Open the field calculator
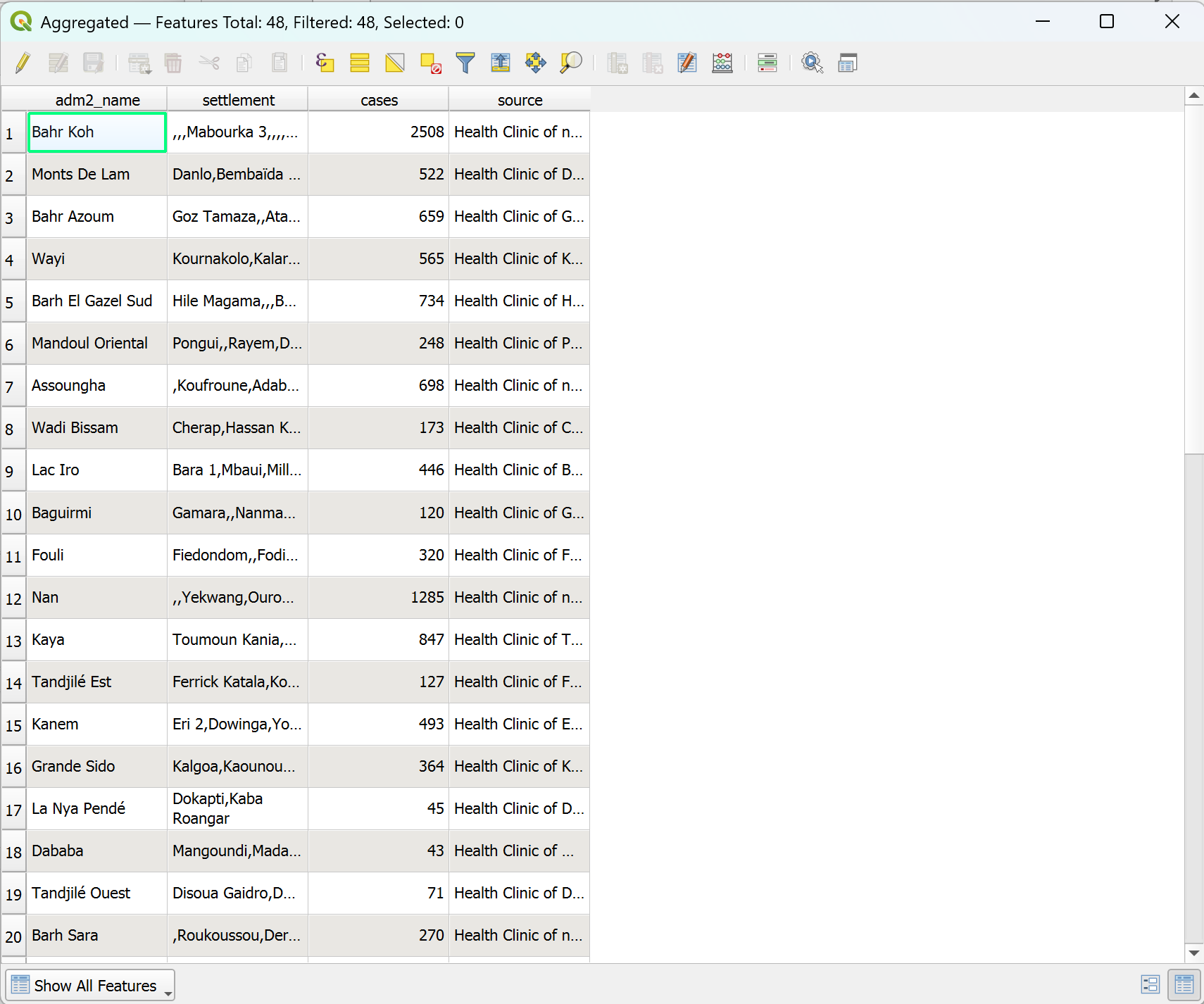The height and width of the screenshot is (1004, 1204). (722, 63)
